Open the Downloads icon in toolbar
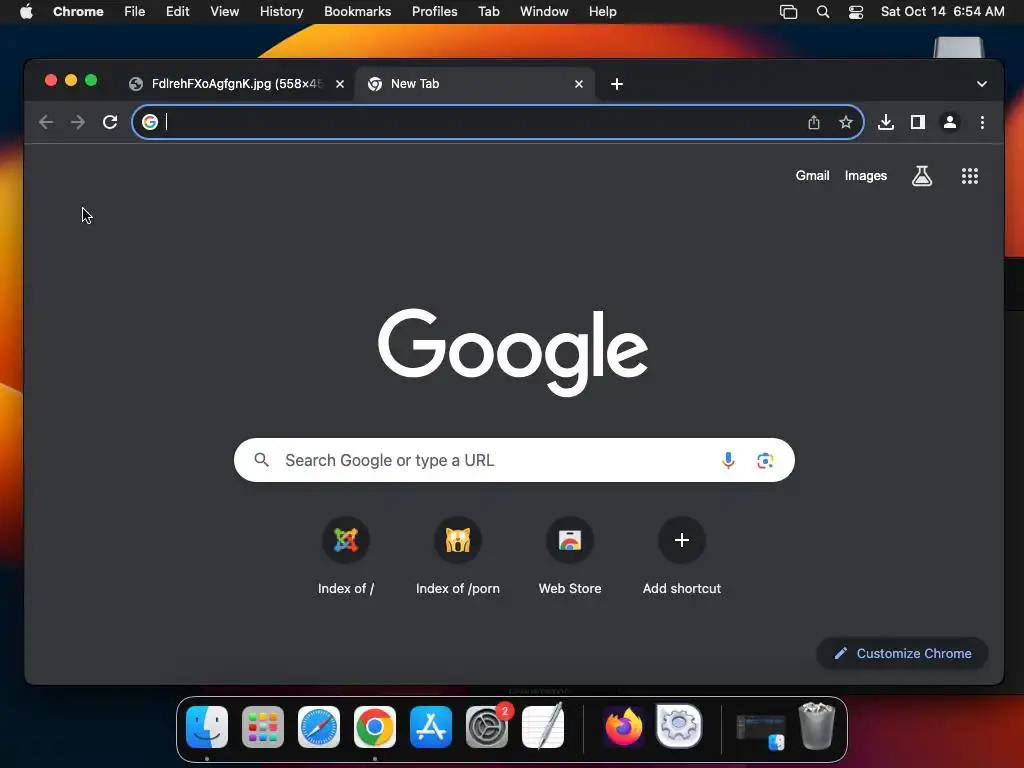 coord(886,122)
